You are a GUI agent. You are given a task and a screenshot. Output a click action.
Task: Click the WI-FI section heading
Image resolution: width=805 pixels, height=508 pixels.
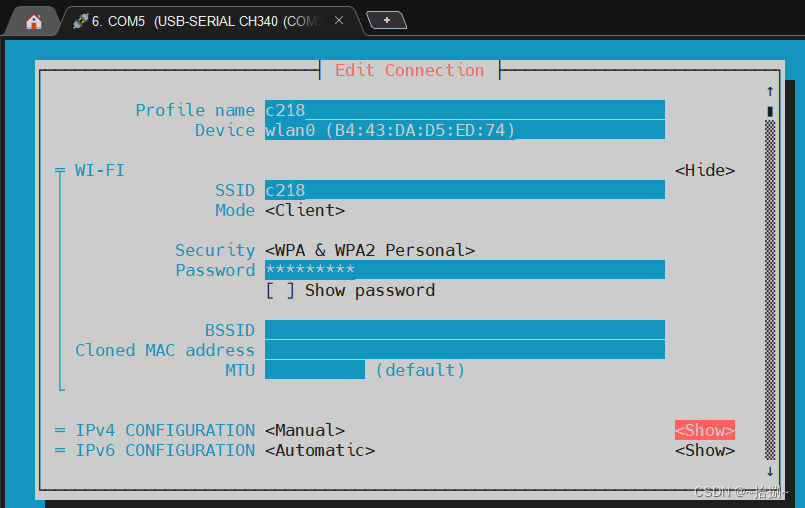100,170
